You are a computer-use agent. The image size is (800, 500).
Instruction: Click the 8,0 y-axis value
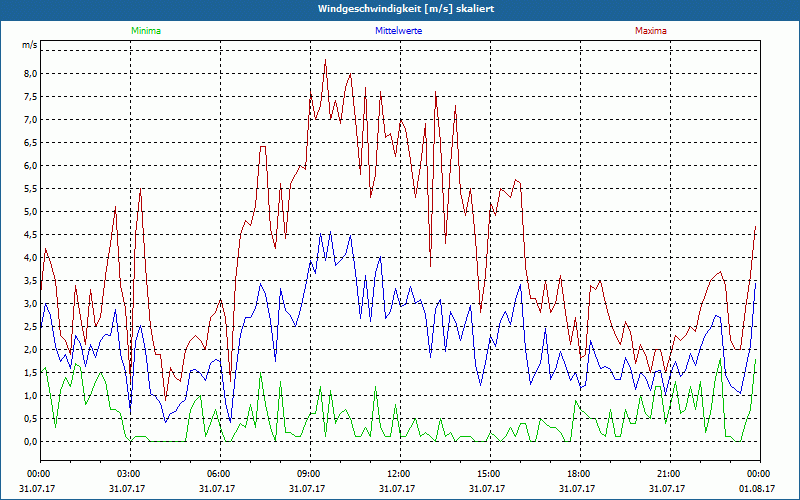click(31, 73)
